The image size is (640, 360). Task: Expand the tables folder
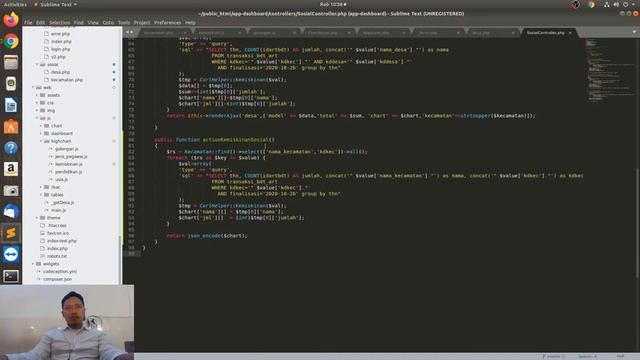point(41,195)
